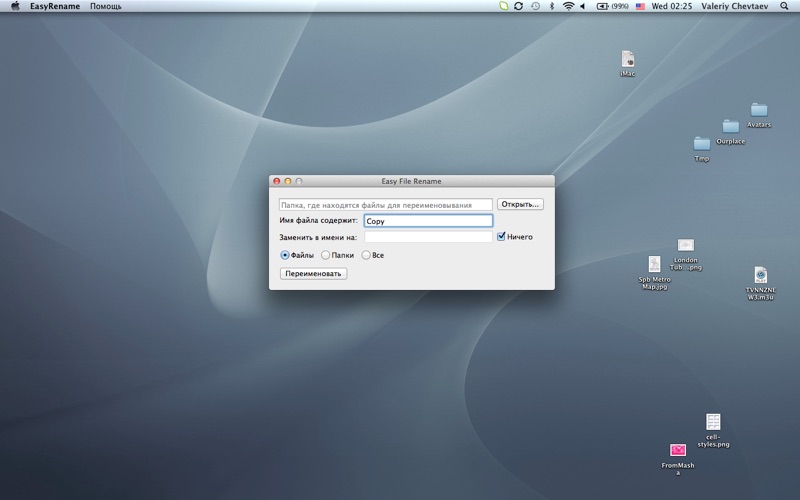Click the folder path input field

[x=385, y=205]
